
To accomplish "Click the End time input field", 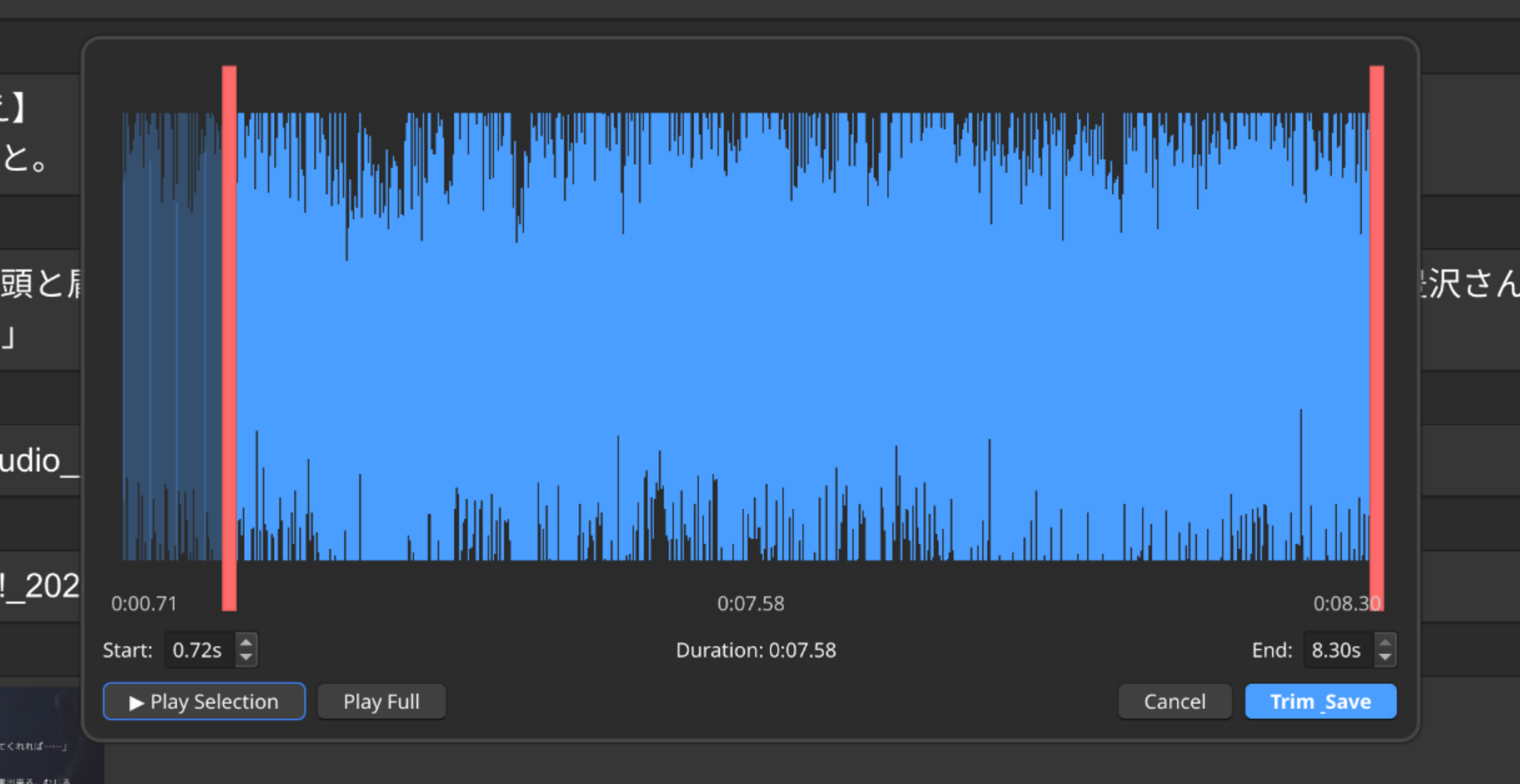I will (1339, 650).
